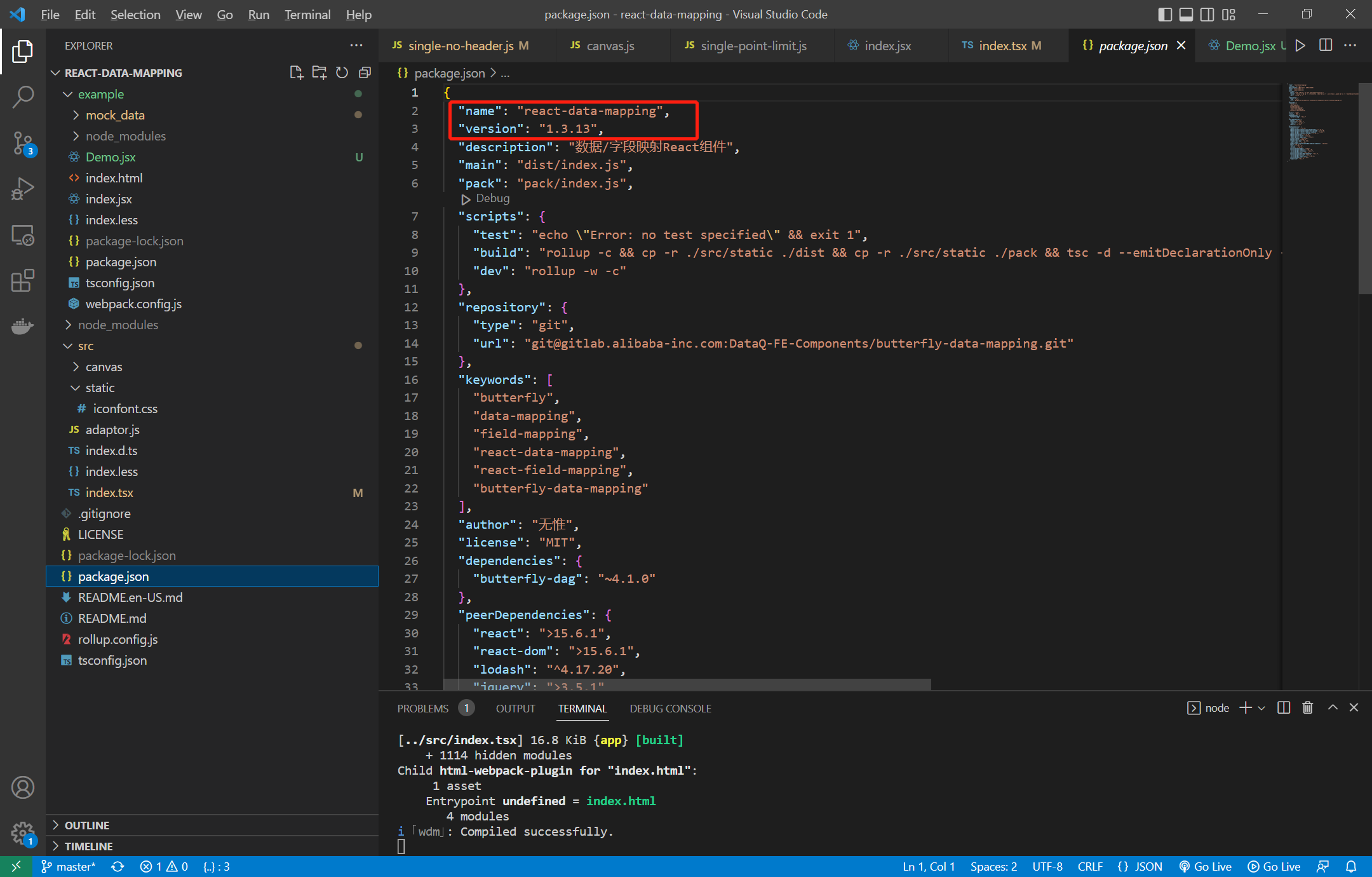Click Go Live in status bar
The height and width of the screenshot is (877, 1372).
pos(1206,866)
